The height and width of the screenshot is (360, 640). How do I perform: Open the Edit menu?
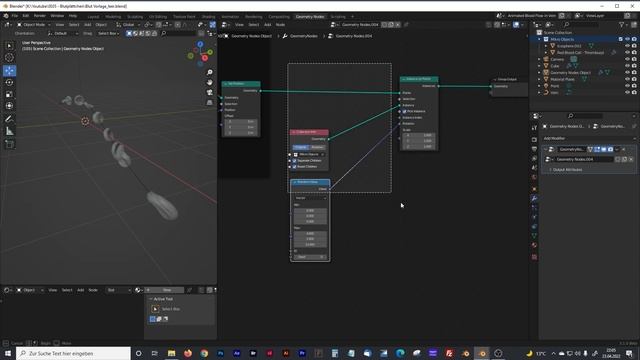(x=26, y=16)
